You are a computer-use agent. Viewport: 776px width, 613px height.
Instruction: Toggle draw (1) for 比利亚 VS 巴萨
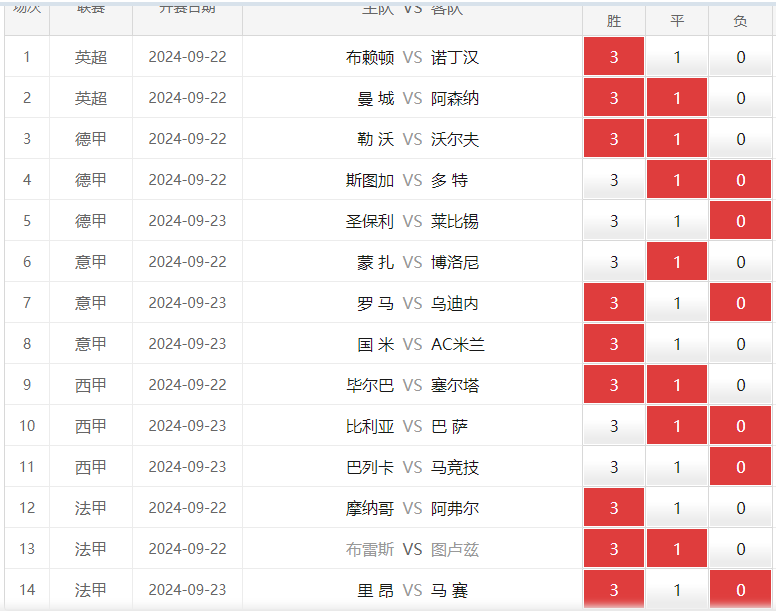[677, 426]
